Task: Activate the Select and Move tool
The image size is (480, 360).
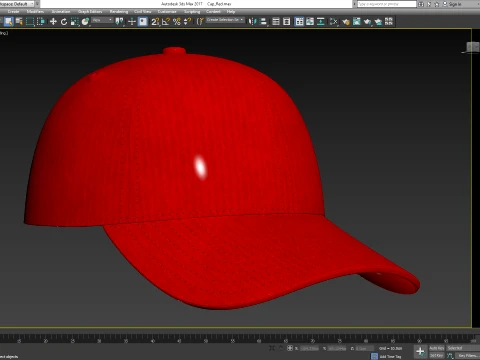Action: (x=53, y=22)
